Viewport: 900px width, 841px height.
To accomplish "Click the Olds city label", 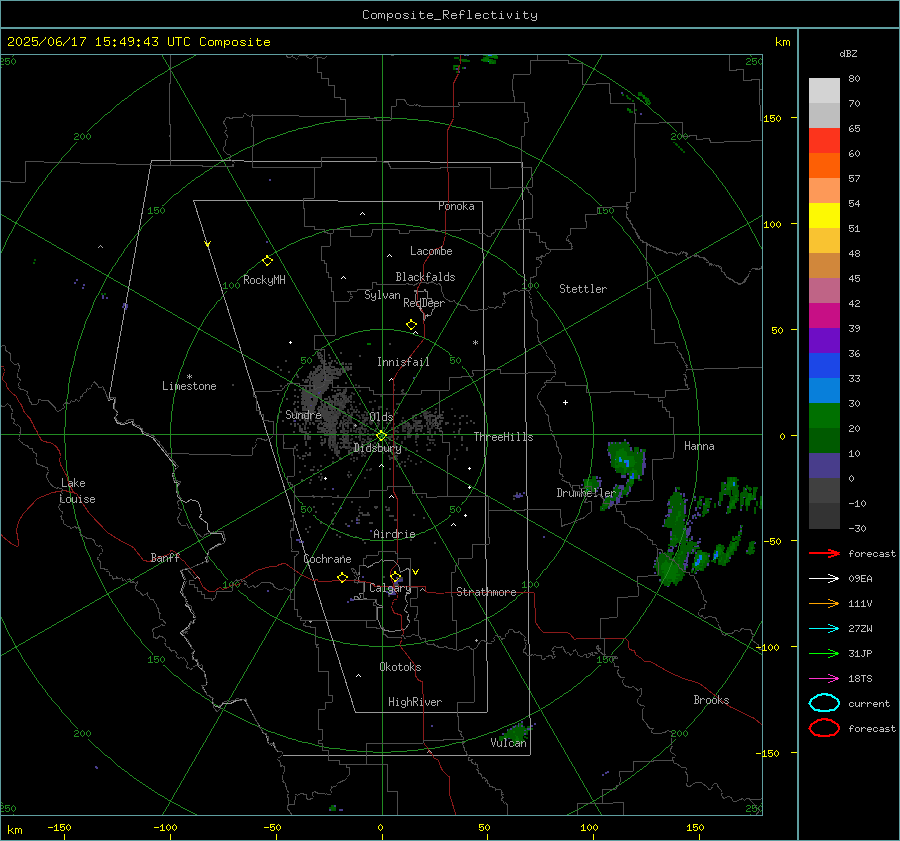I will click(x=381, y=417).
